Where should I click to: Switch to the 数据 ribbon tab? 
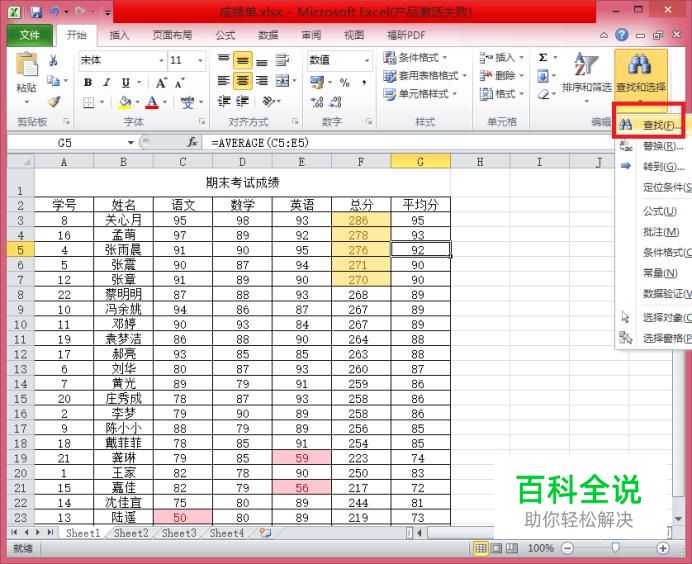(268, 35)
